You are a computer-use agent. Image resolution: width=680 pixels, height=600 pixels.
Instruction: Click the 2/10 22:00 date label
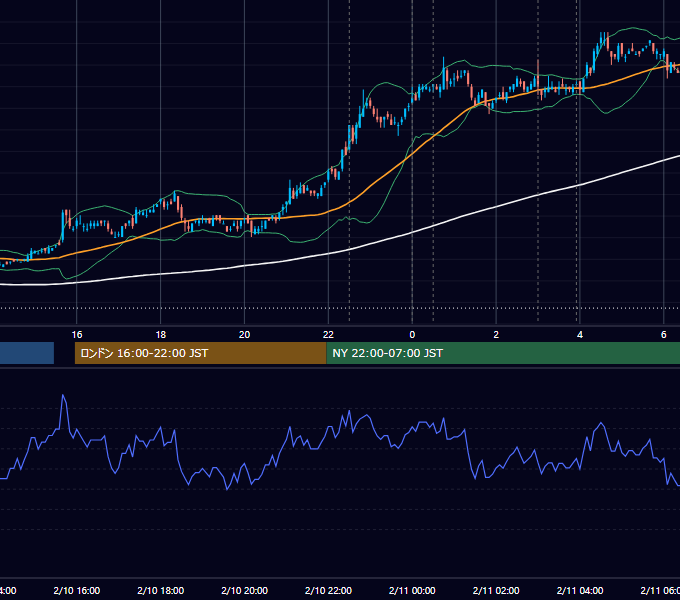coord(328,590)
